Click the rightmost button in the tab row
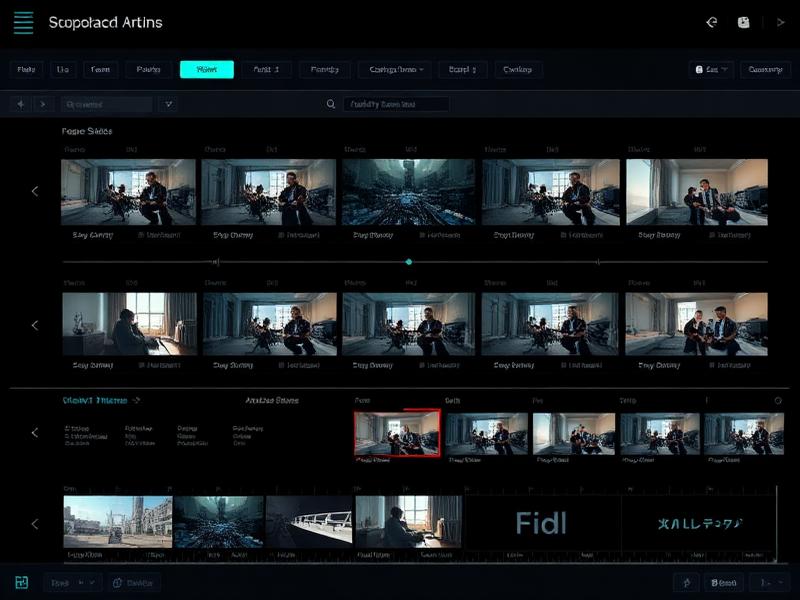 tap(765, 69)
